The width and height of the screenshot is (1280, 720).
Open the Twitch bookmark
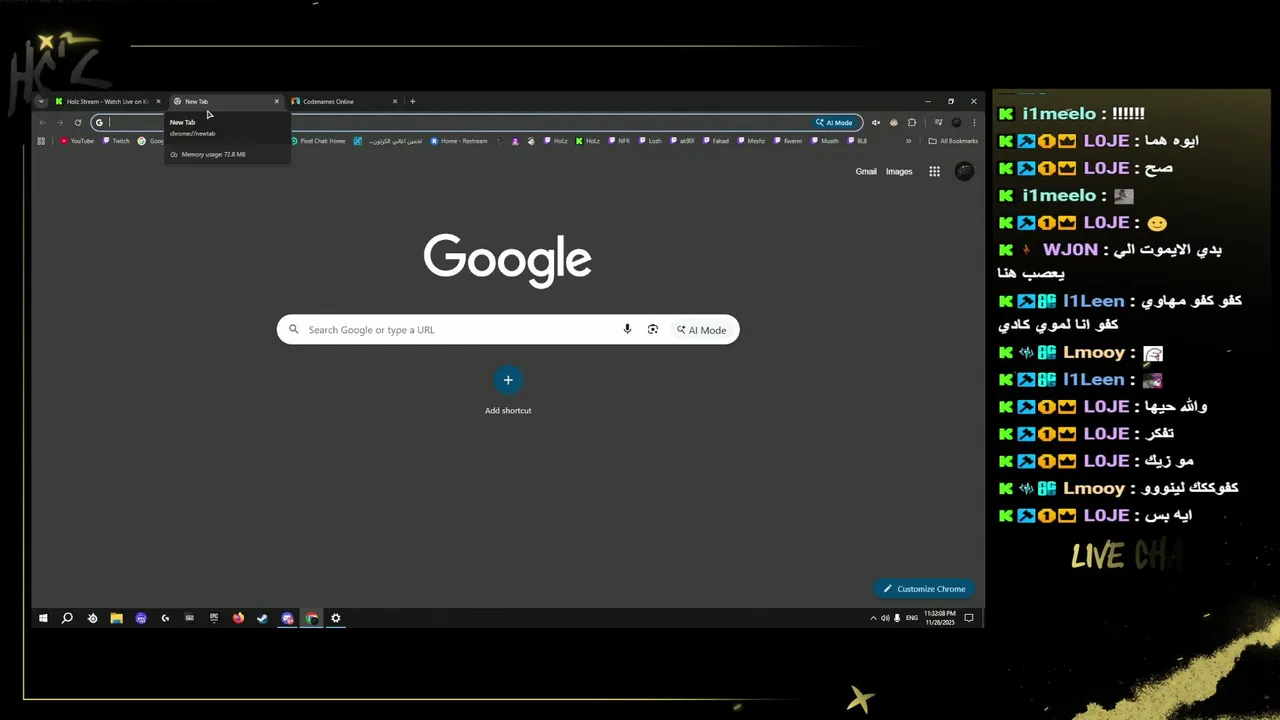pyautogui.click(x=116, y=141)
